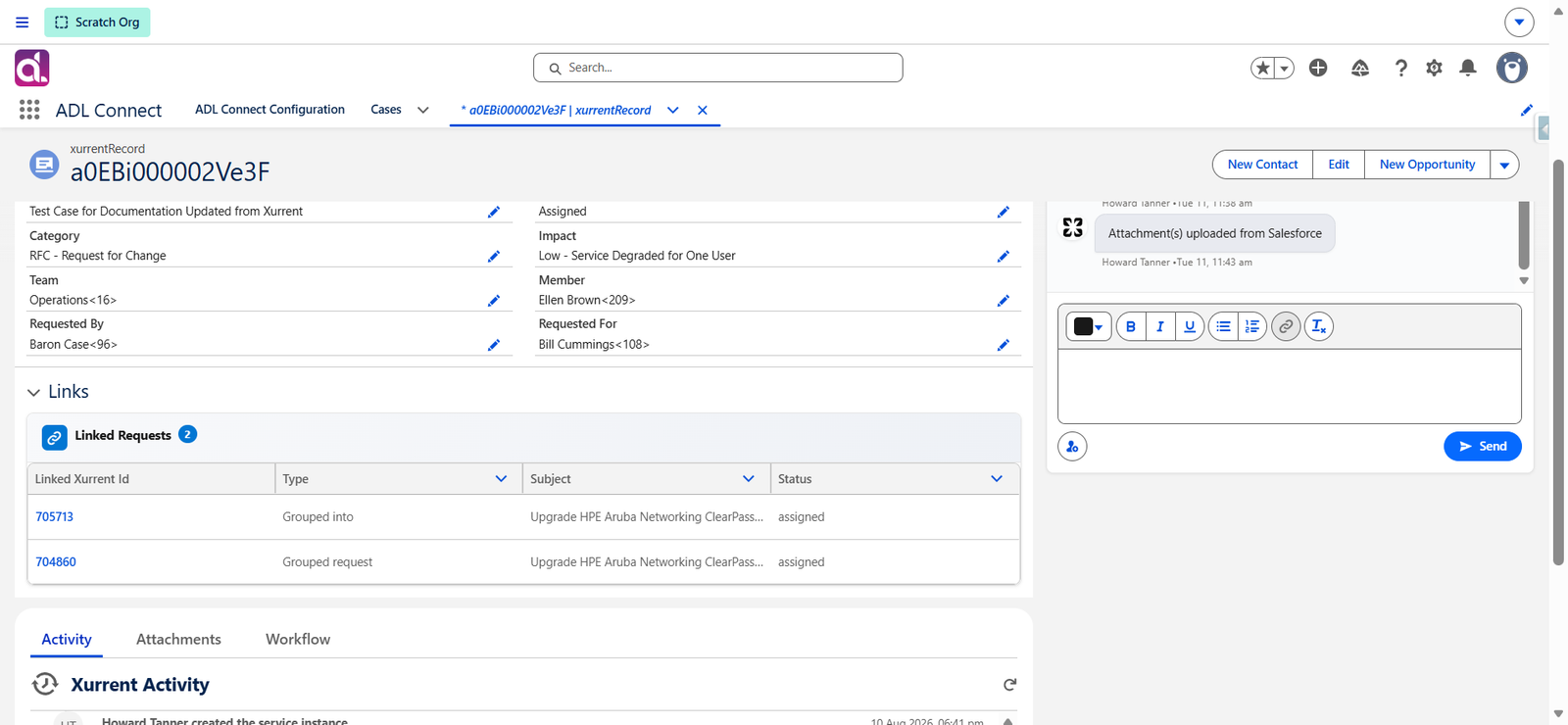
Task: Open the hamburger menu at top left
Action: click(23, 22)
